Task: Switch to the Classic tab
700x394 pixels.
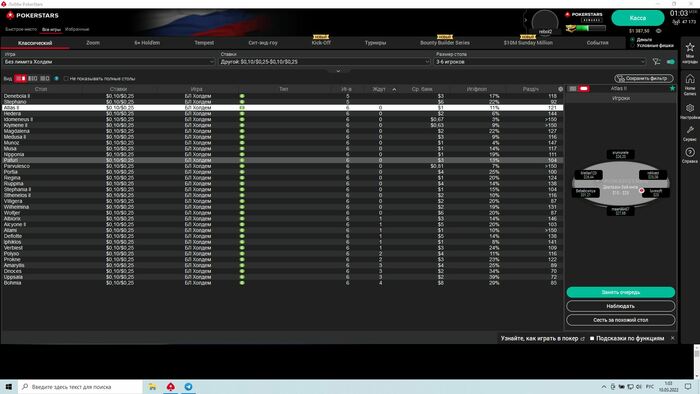Action: 35,43
